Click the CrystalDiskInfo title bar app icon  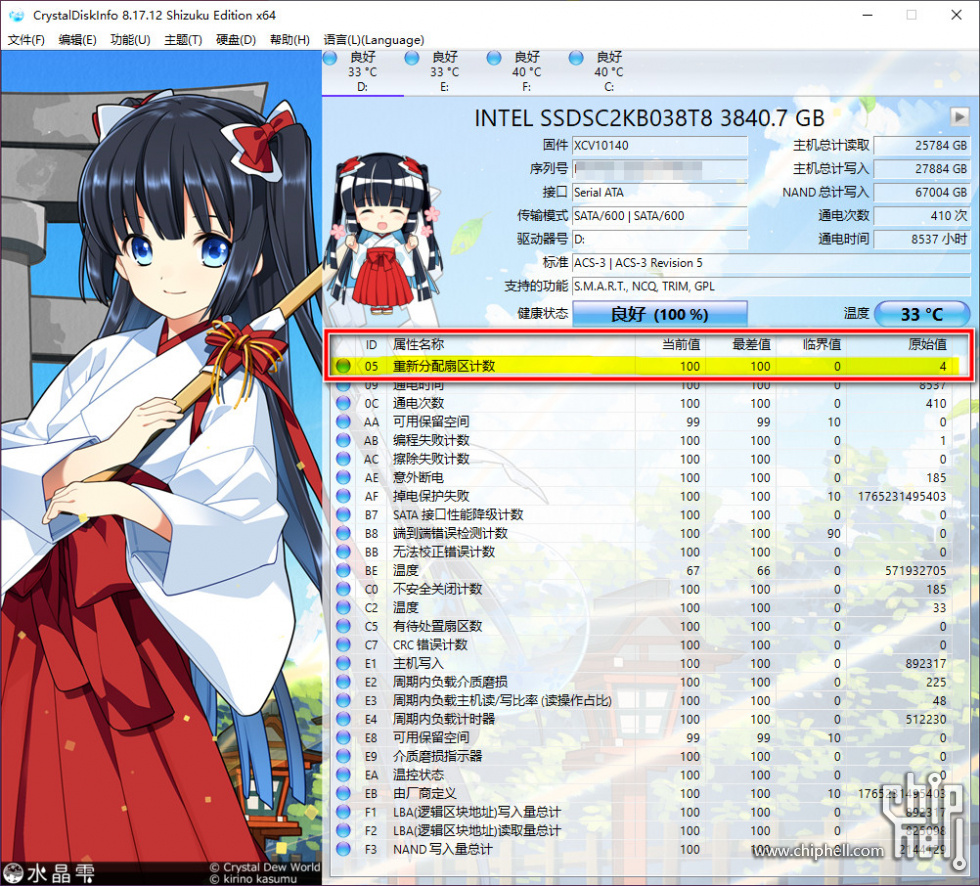[17, 15]
